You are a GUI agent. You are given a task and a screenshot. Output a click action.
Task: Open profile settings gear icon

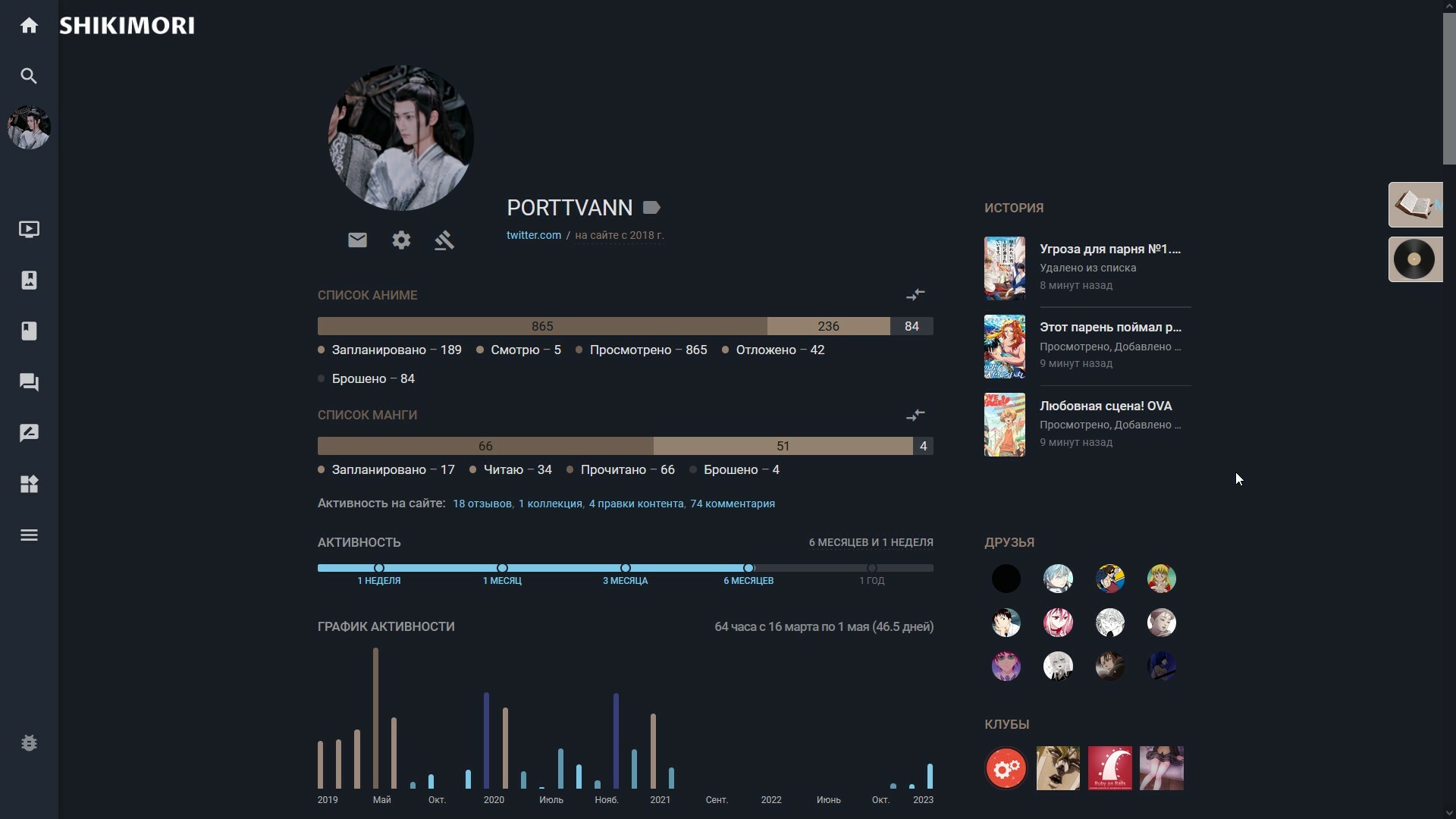point(401,240)
